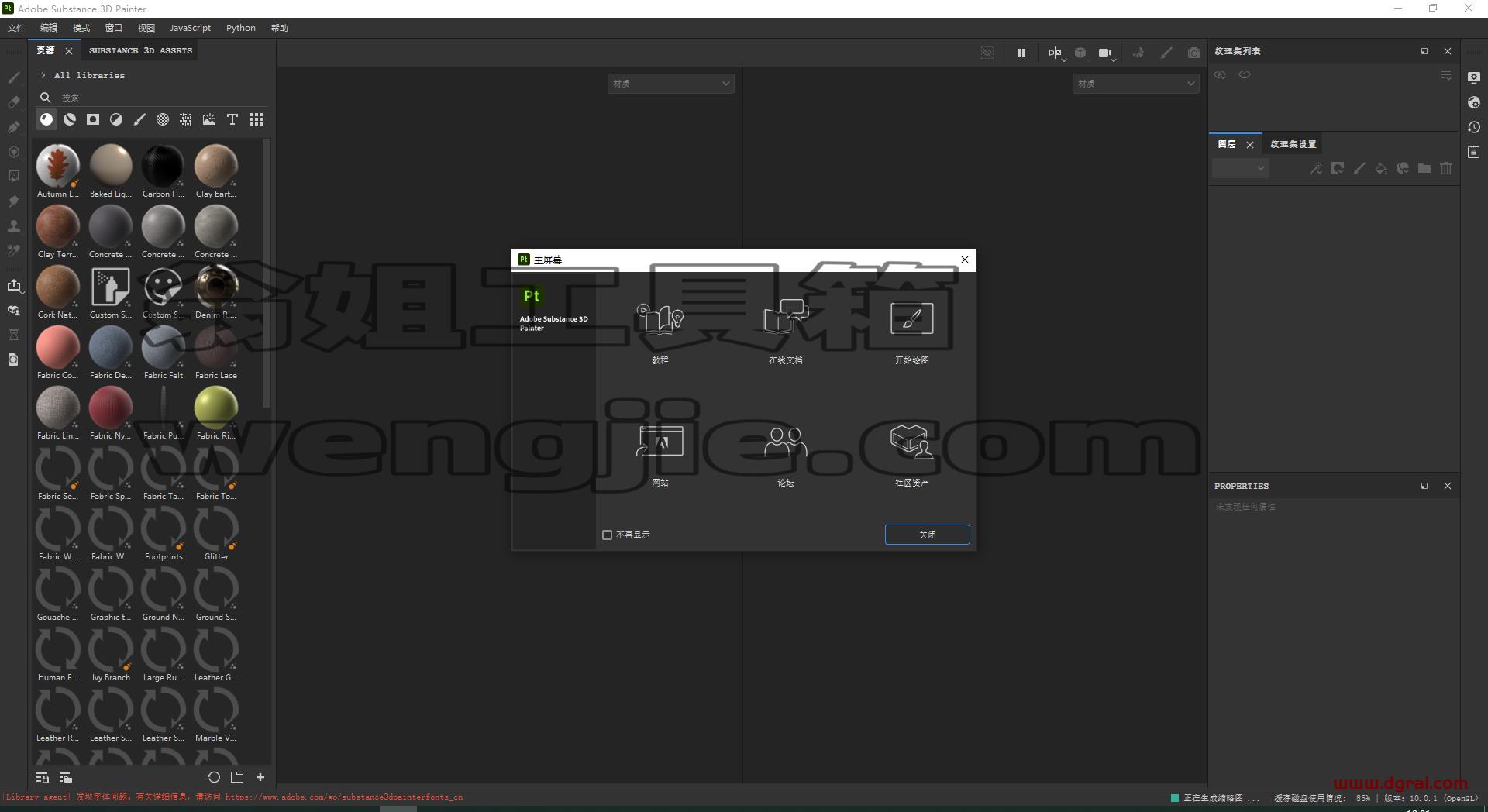Select the Autumn Leaf material thumbnail
Screen dimensions: 1488x812
[x=57, y=166]
